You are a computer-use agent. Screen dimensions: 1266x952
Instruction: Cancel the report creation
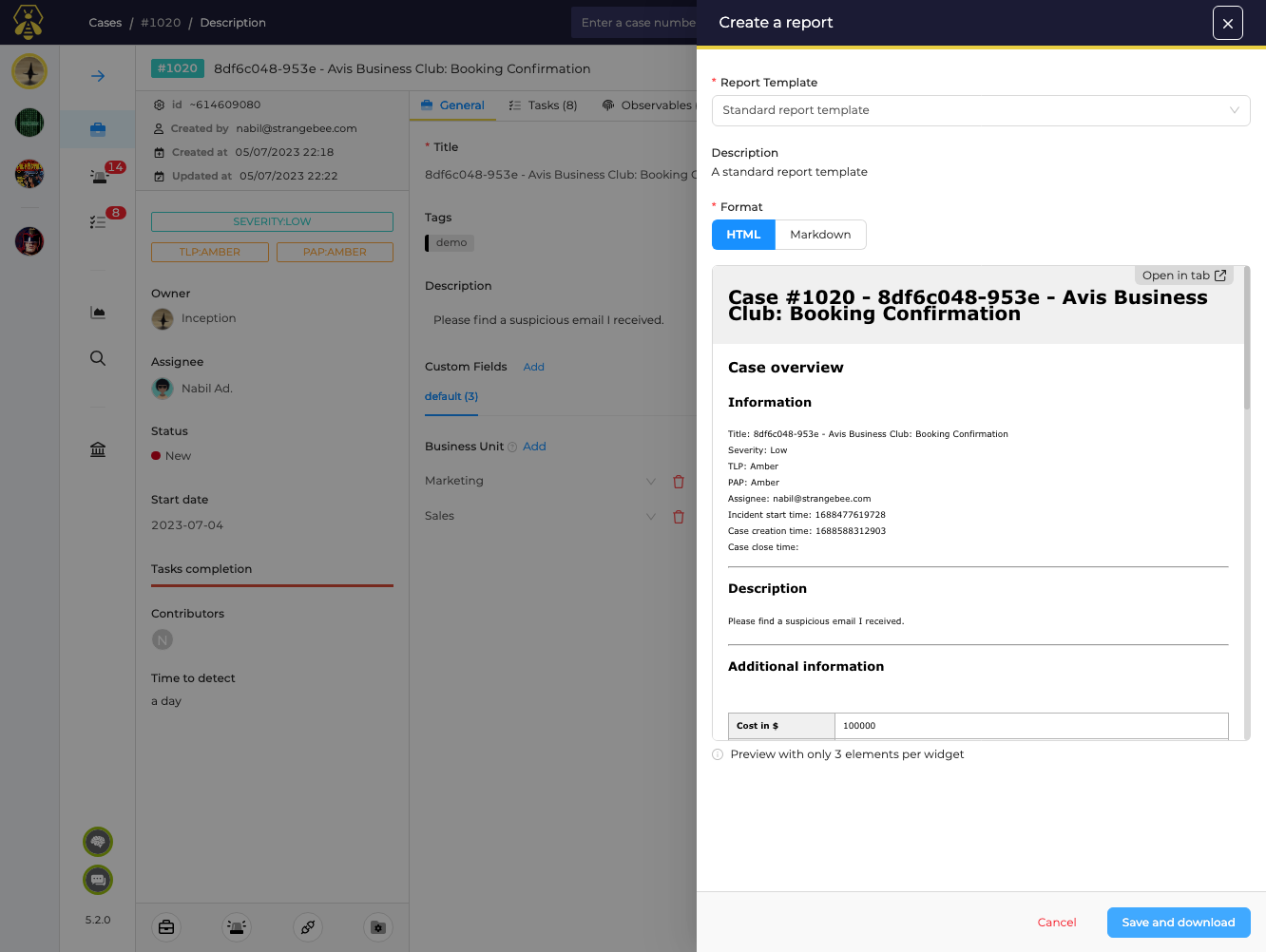pos(1056,923)
